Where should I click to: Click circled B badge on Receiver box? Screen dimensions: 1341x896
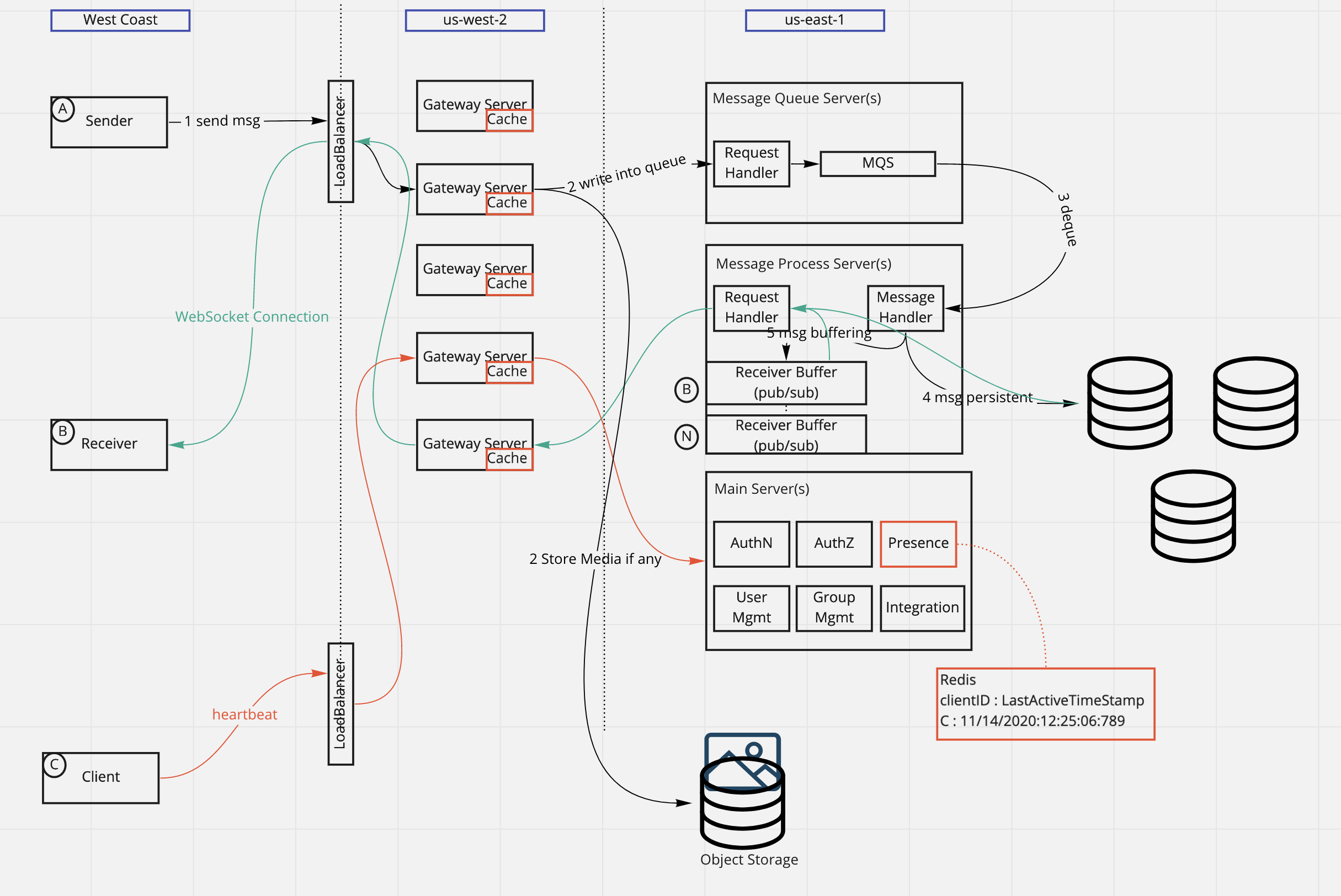click(x=63, y=431)
